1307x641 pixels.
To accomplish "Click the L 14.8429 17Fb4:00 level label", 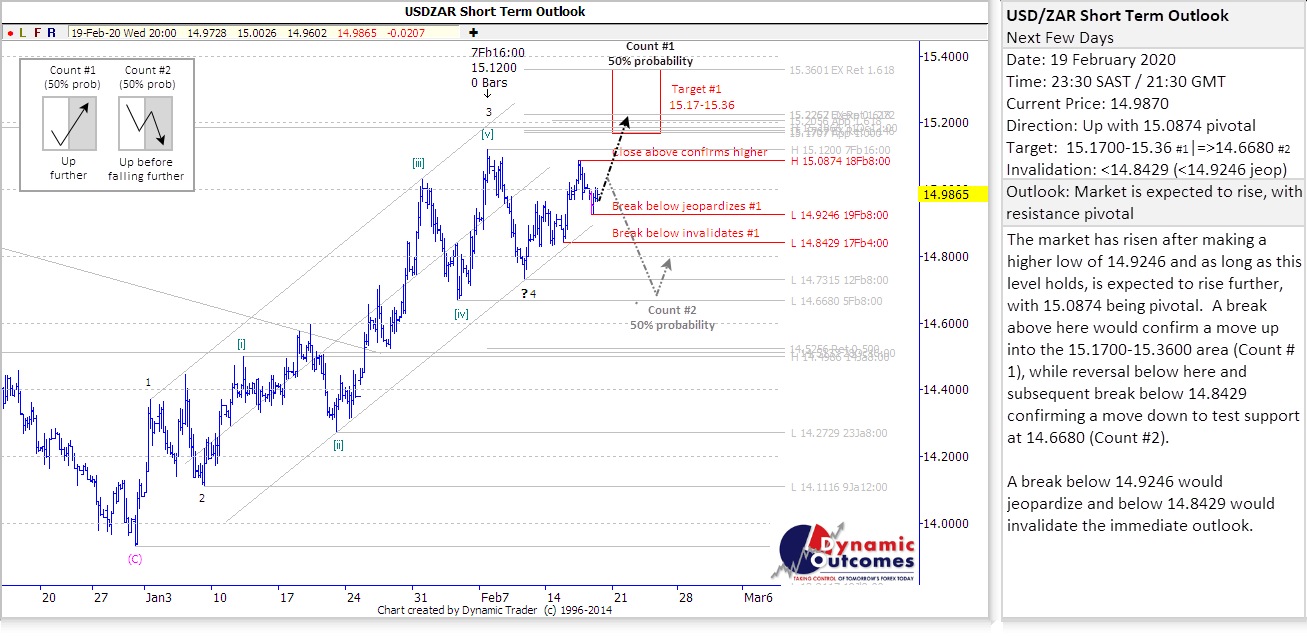I will pyautogui.click(x=839, y=243).
